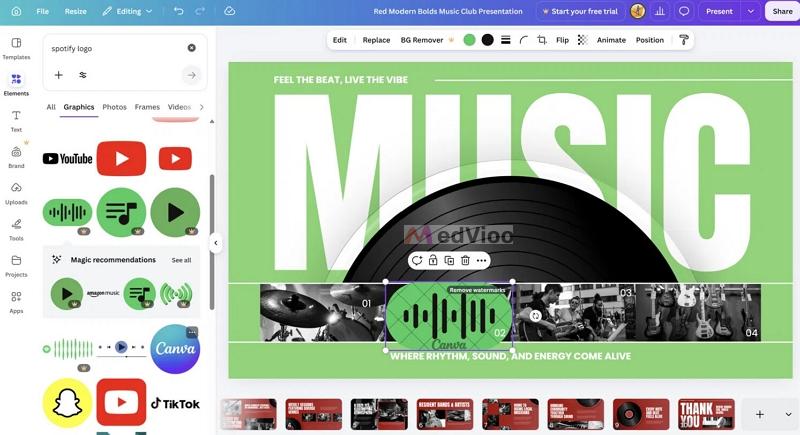The image size is (800, 435).
Task: Redo the last action
Action: 200,11
